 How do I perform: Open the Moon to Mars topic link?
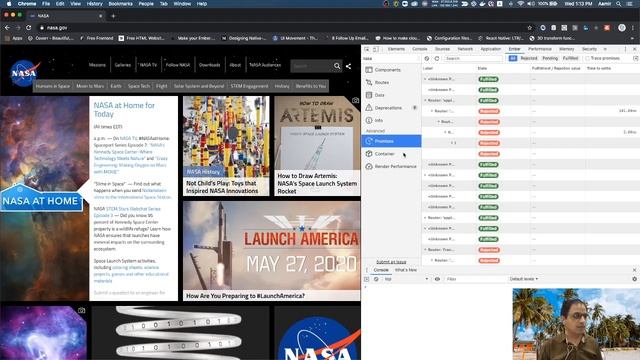(90, 86)
